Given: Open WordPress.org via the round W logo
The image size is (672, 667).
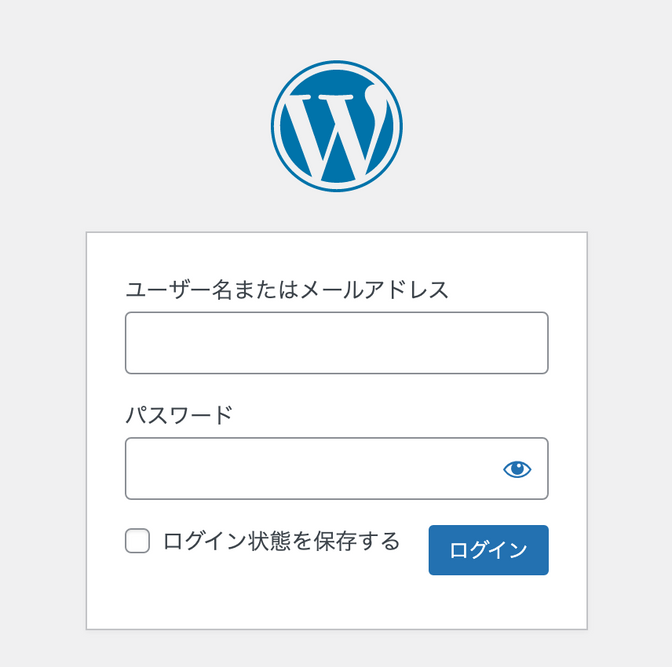Looking at the screenshot, I should pos(336,126).
